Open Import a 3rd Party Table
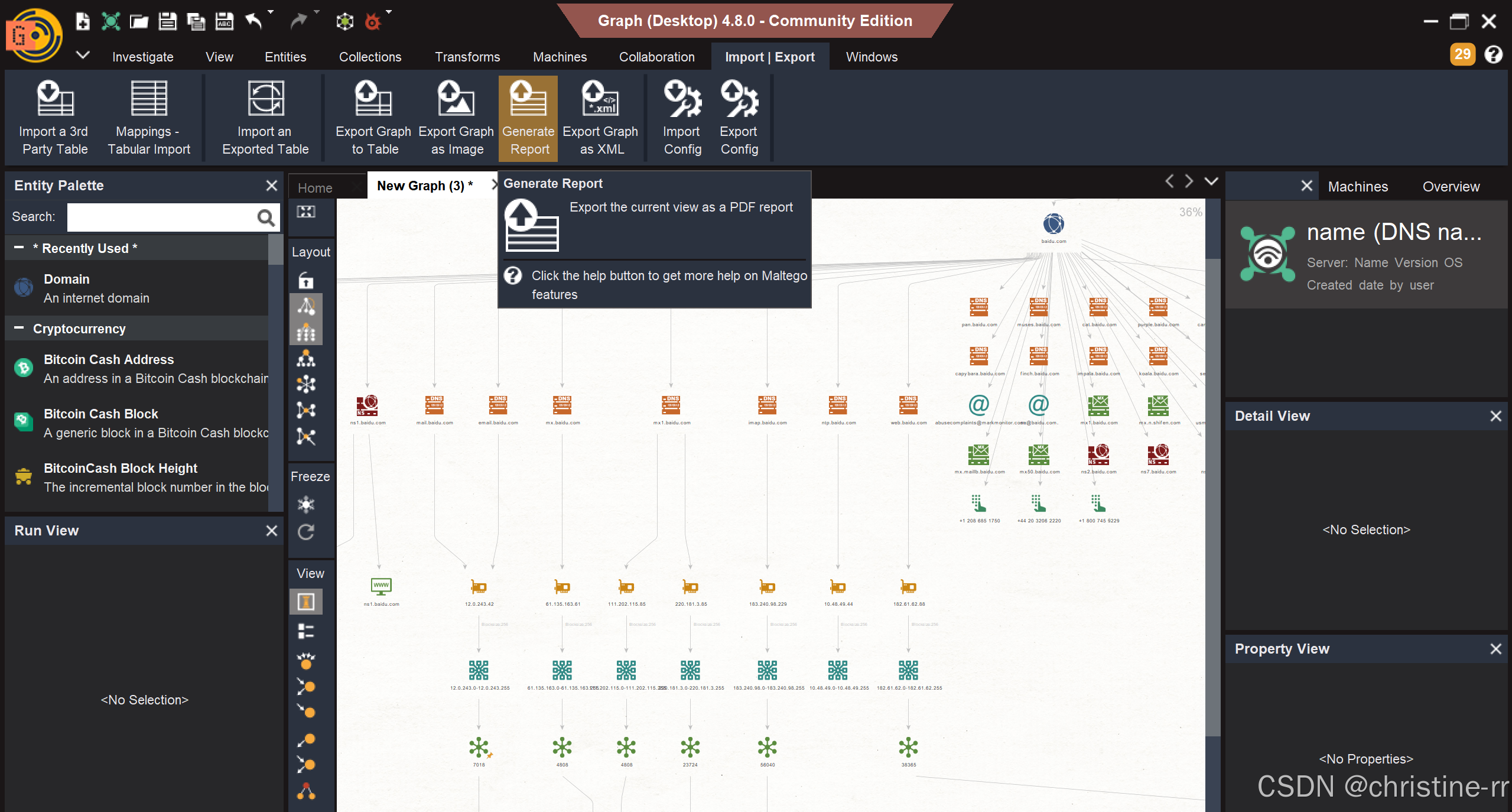This screenshot has height=812, width=1512. pos(54,118)
